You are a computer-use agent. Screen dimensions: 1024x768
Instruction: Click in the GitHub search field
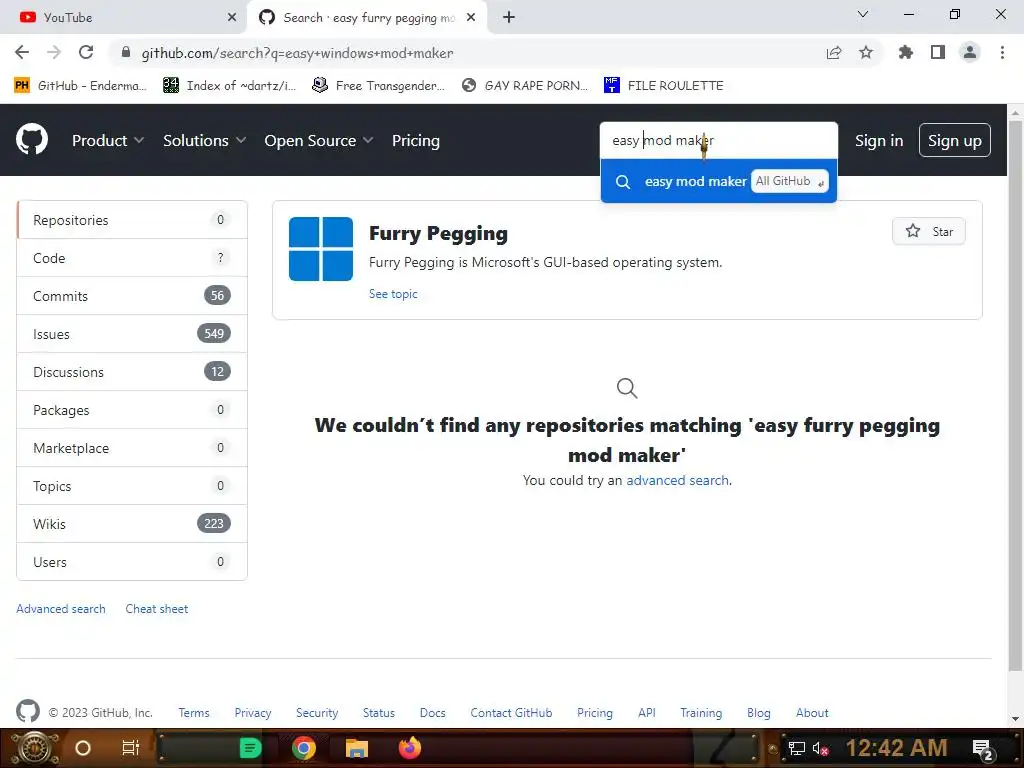coord(718,140)
